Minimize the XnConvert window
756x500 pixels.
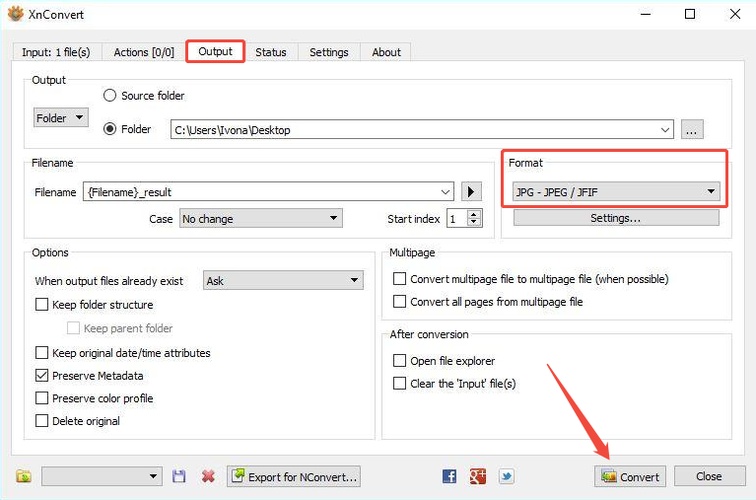(646, 14)
